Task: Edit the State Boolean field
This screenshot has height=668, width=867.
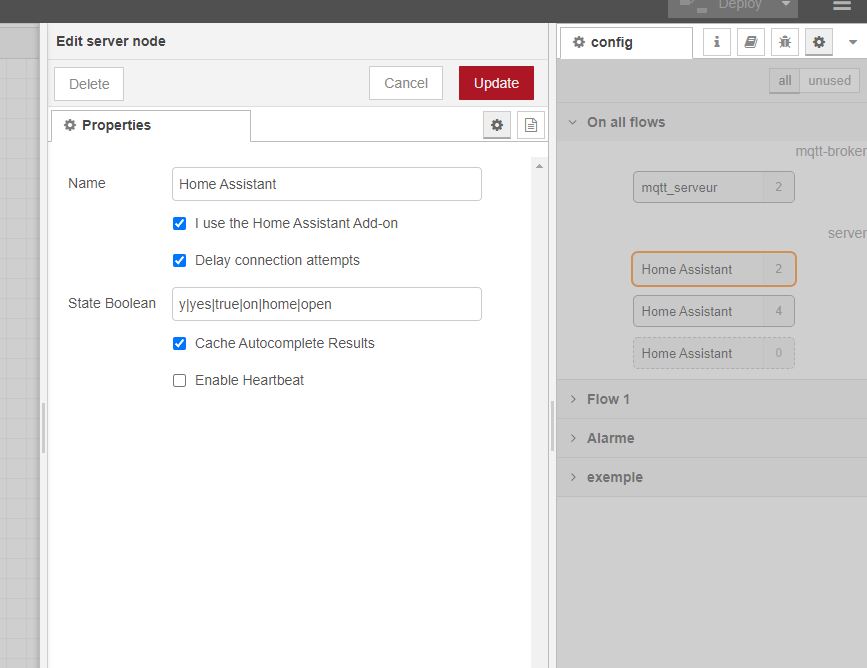Action: (327, 304)
